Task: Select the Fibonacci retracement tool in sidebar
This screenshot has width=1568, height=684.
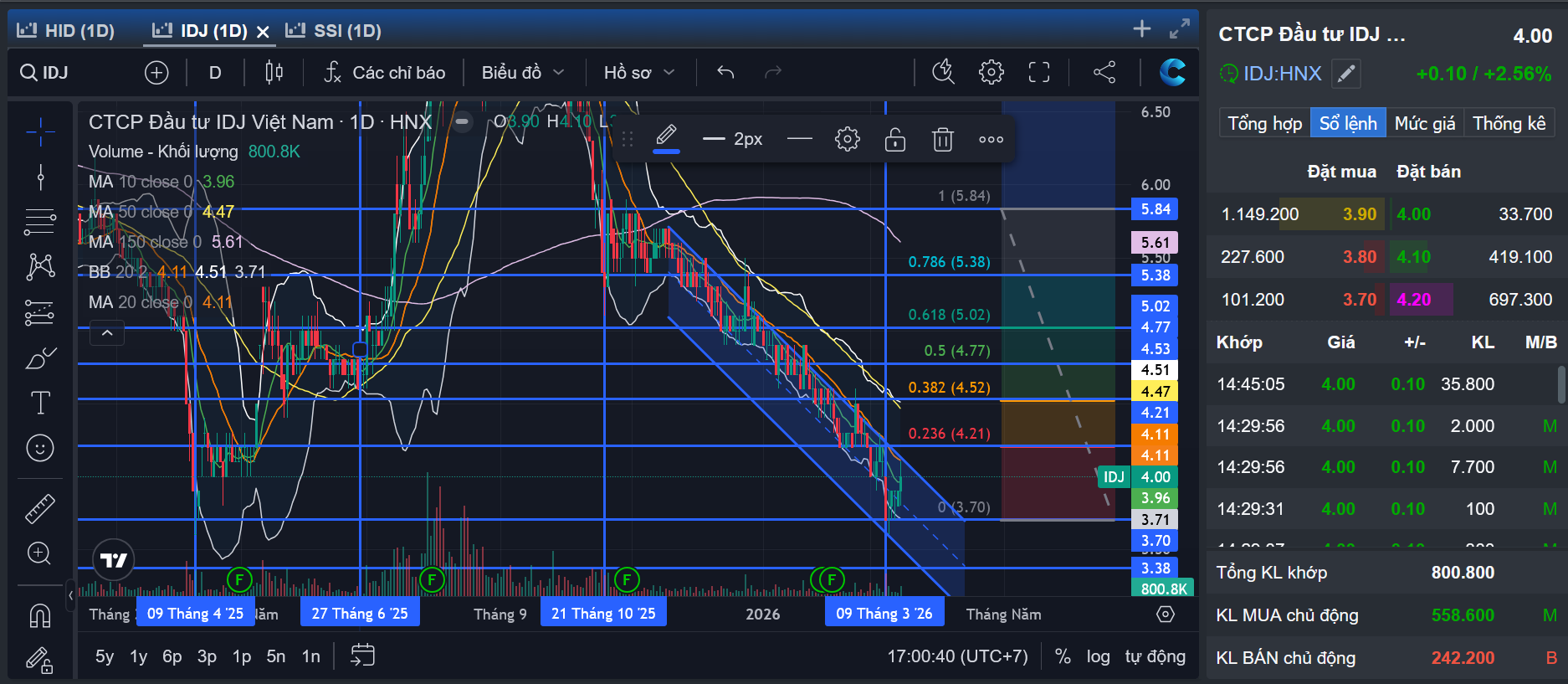Action: click(39, 222)
